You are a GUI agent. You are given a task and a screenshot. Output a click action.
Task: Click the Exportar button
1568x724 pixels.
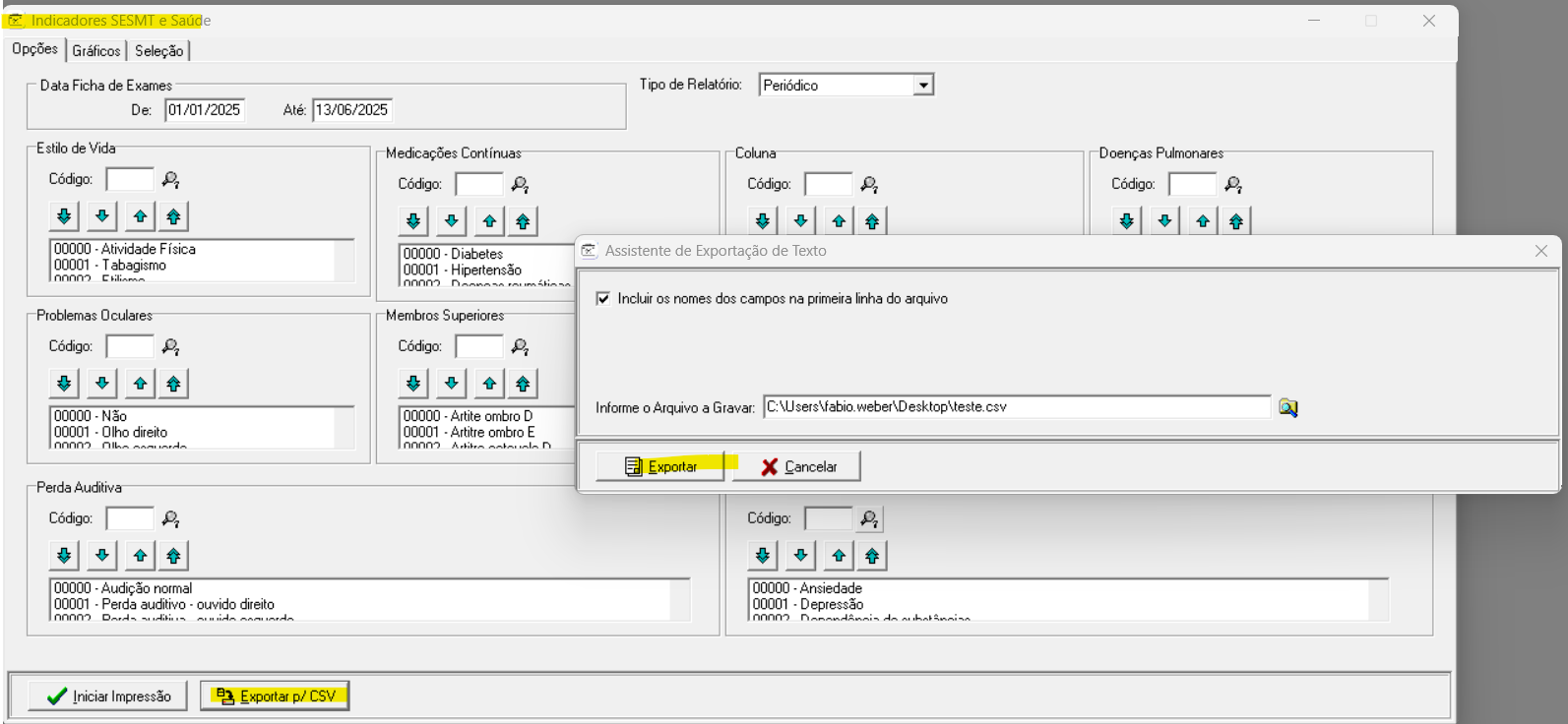[660, 466]
